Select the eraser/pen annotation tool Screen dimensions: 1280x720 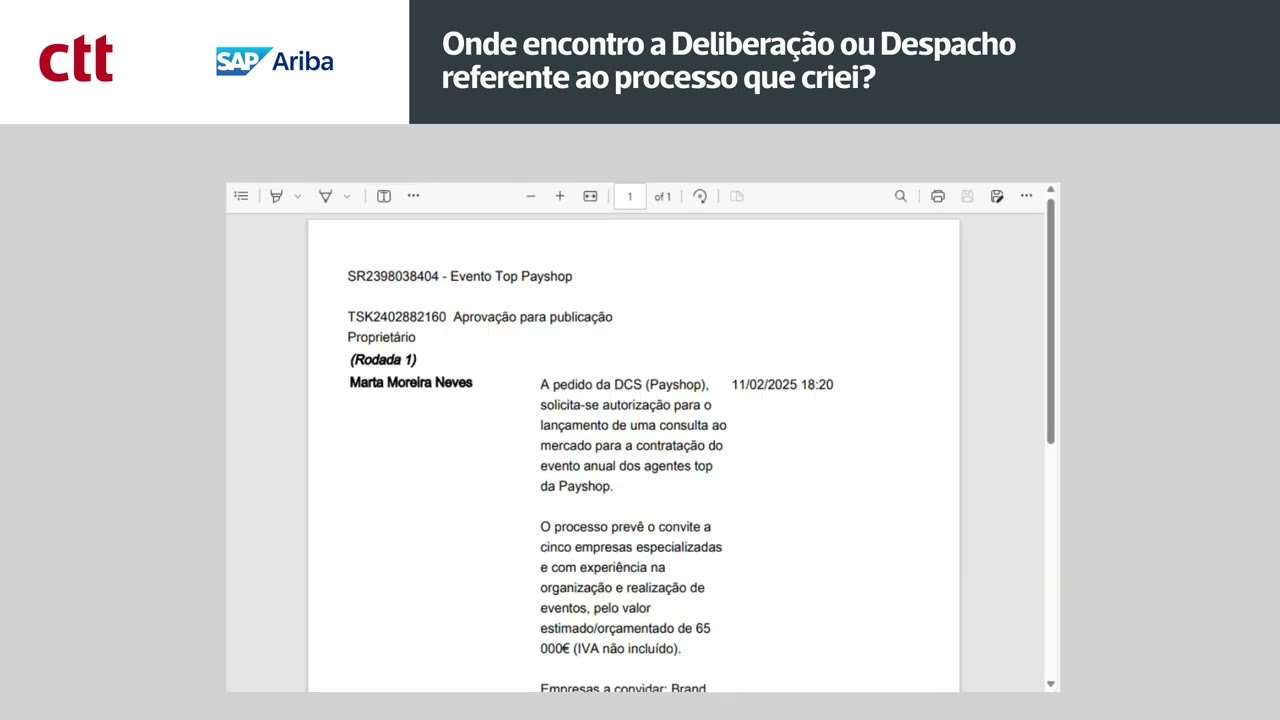click(x=325, y=196)
